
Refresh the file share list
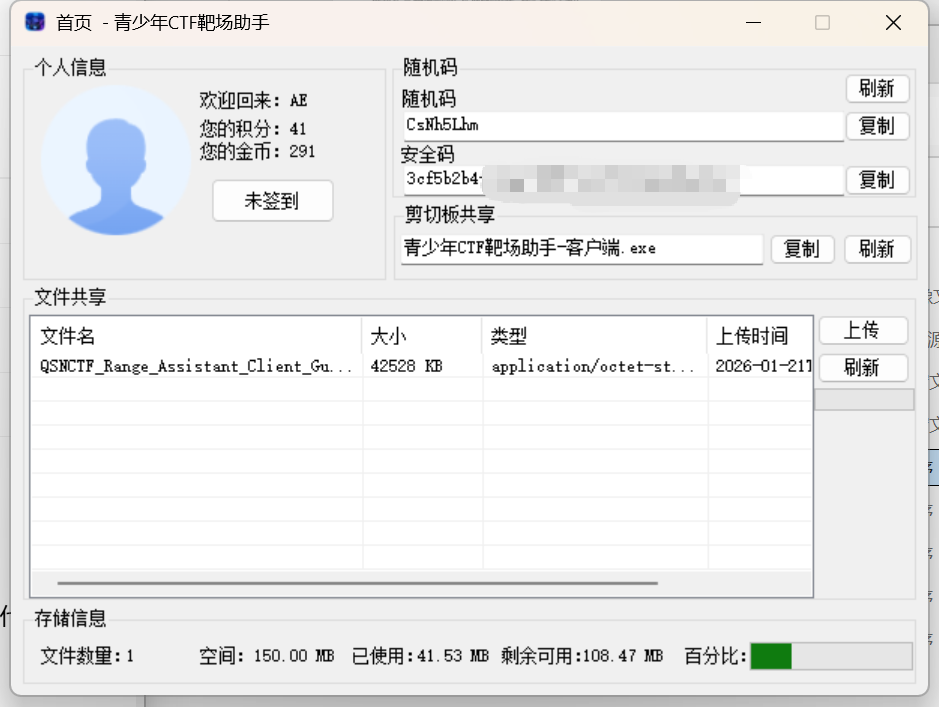[862, 367]
